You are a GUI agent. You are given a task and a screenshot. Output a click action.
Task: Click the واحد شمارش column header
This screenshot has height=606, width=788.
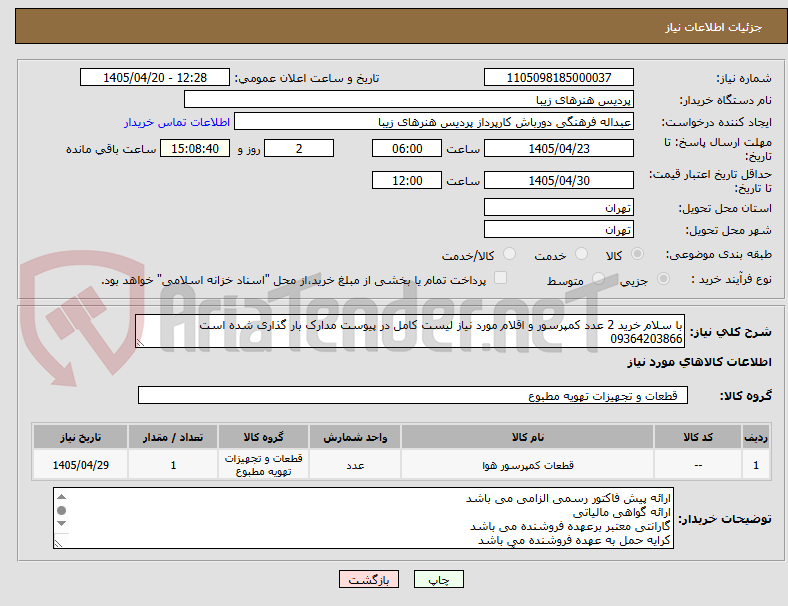pos(355,437)
